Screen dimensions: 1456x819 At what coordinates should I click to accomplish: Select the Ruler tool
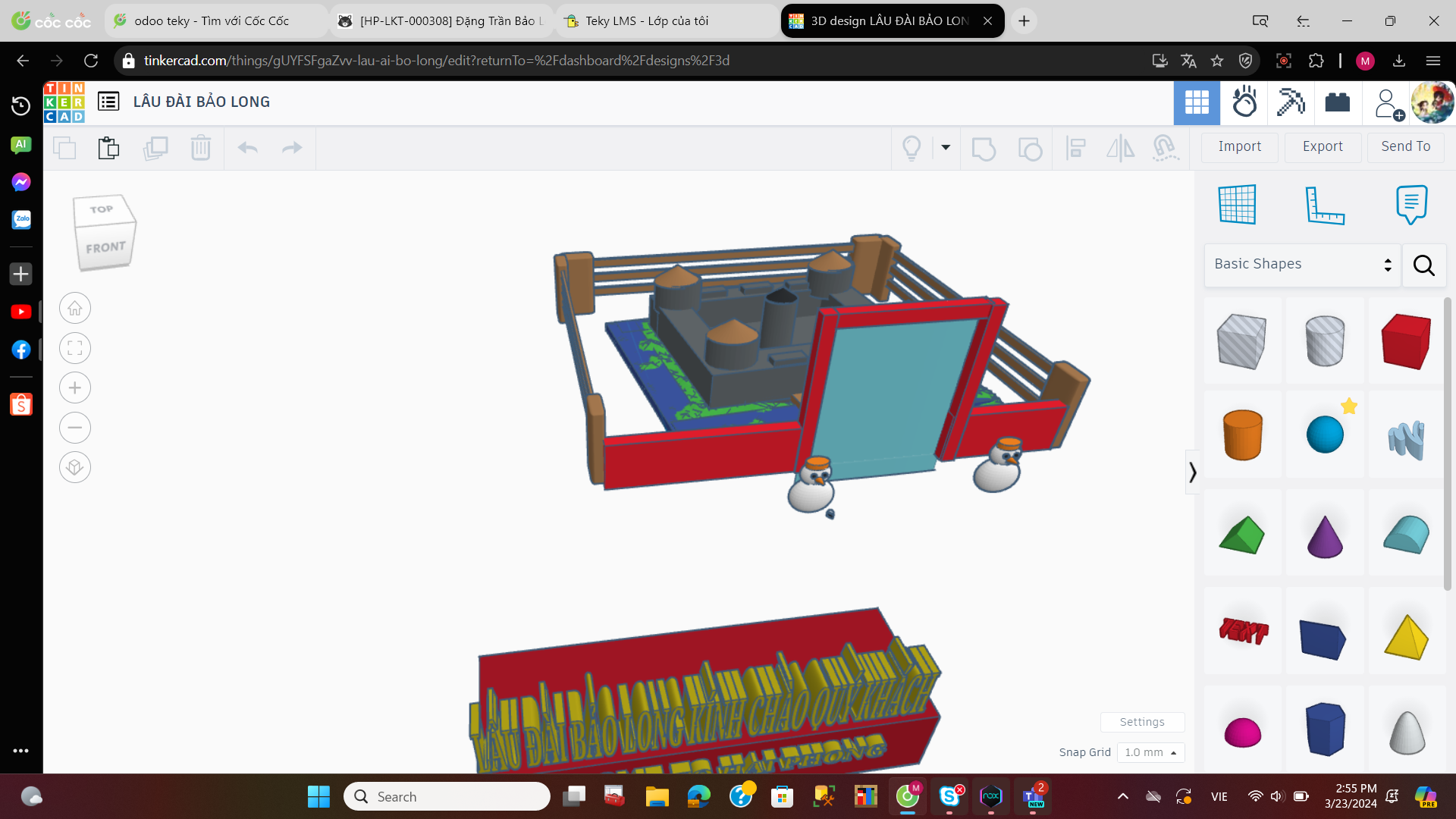[x=1324, y=205]
